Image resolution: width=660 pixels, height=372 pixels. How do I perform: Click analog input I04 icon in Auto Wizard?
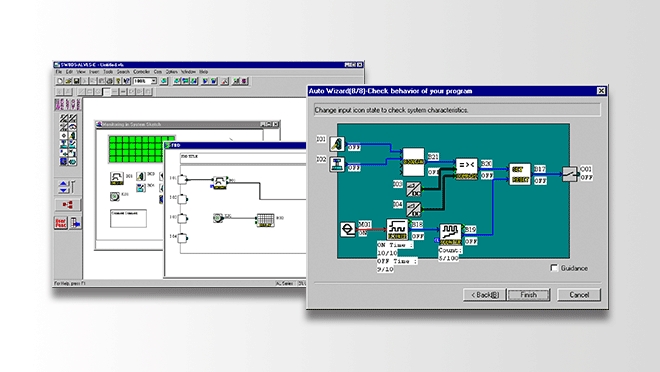pos(413,209)
